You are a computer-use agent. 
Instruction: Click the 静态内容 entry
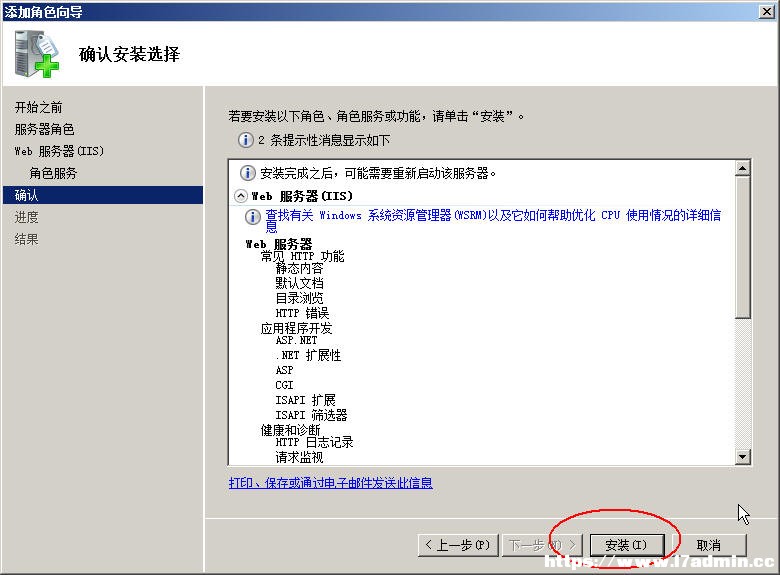coord(299,269)
